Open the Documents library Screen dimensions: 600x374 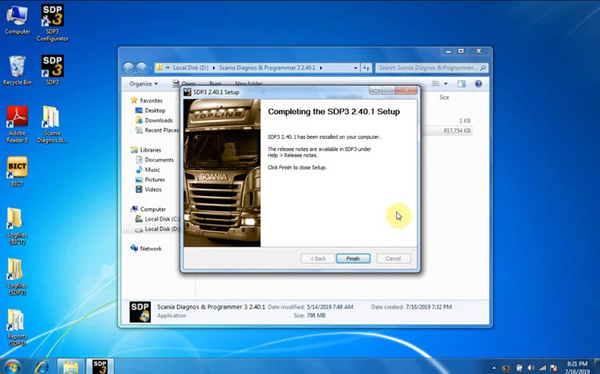[159, 160]
